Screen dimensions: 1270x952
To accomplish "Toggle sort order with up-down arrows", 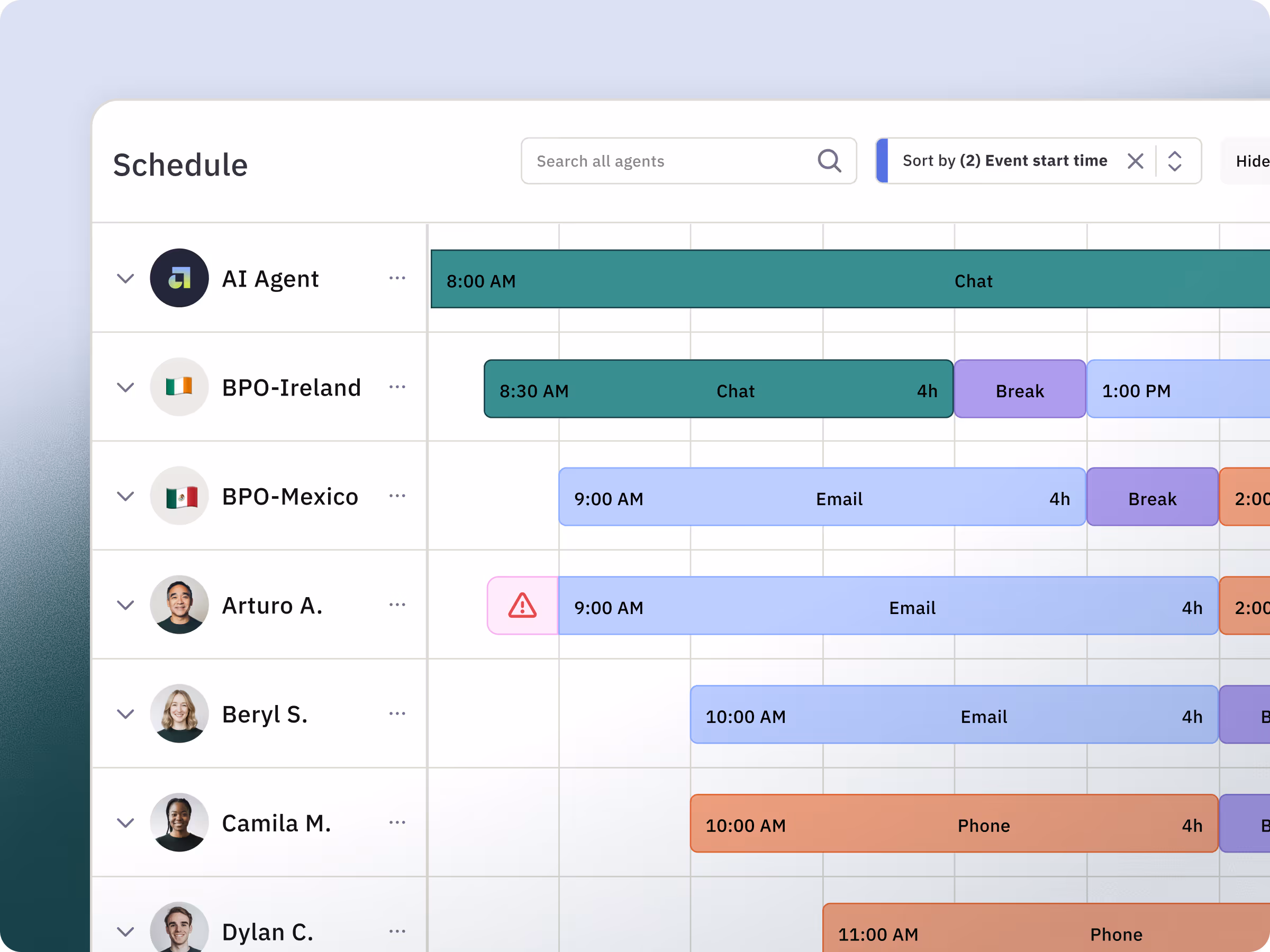I will pos(1175,161).
